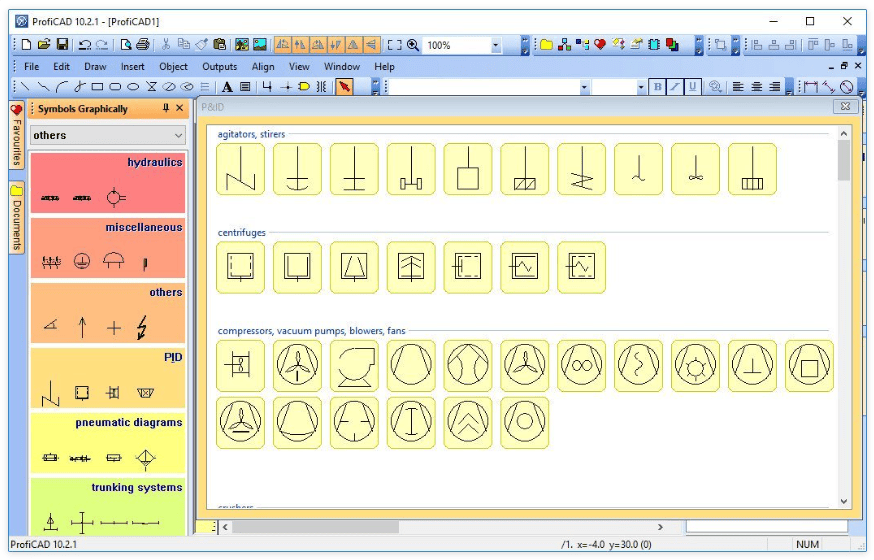This screenshot has height=560, width=874.
Task: Select the text tool with letter A
Action: (x=227, y=86)
